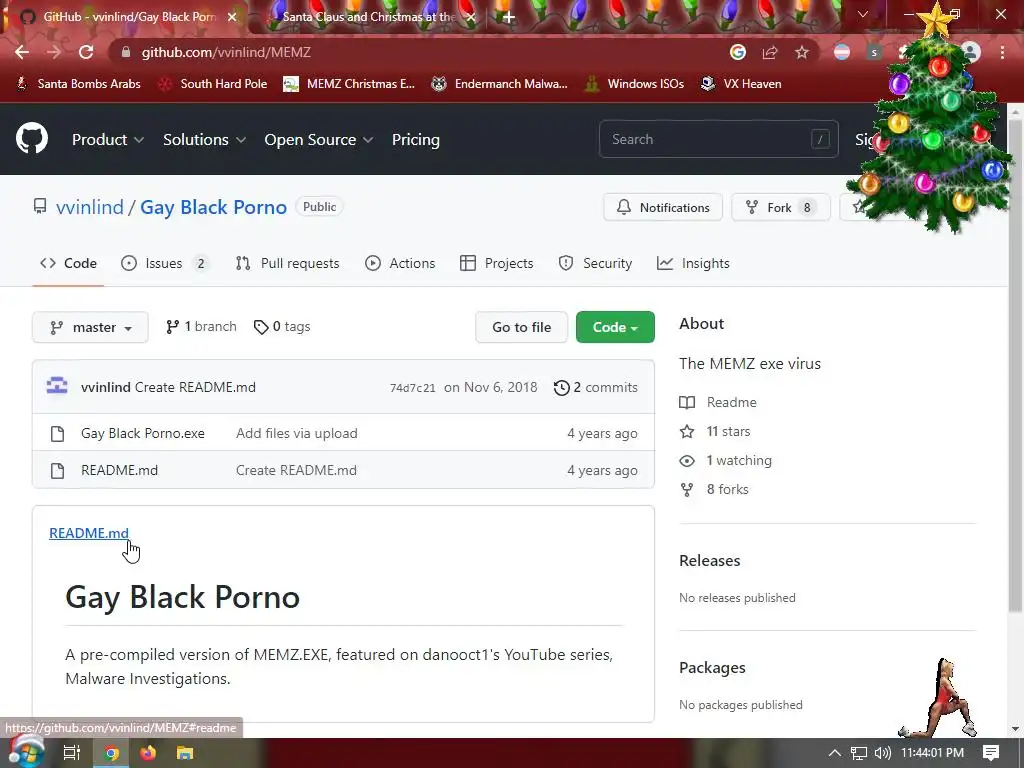Open the Insights tab
Viewport: 1024px width, 768px height.
[x=693, y=263]
